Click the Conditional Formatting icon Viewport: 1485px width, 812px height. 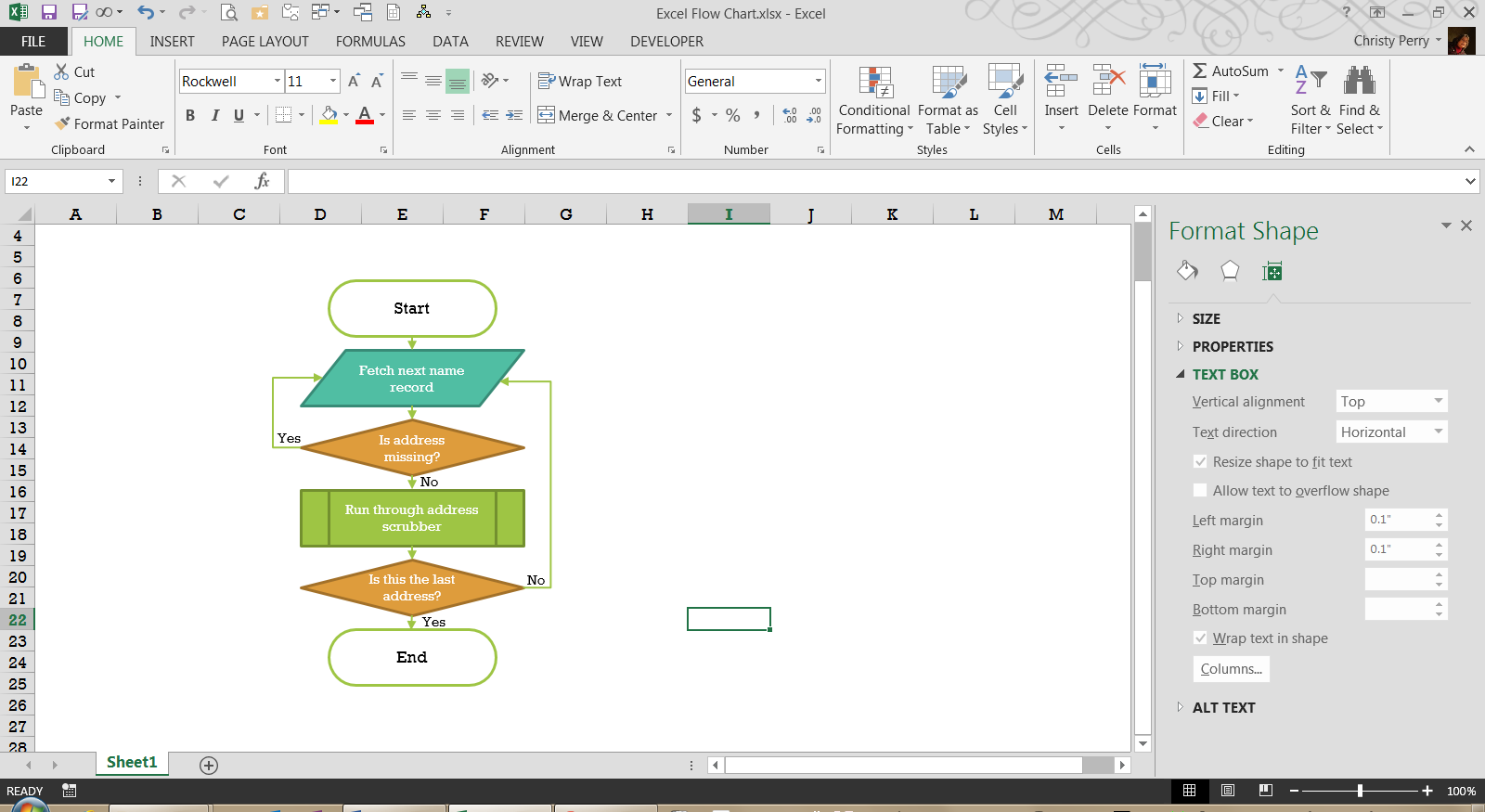coord(874,84)
